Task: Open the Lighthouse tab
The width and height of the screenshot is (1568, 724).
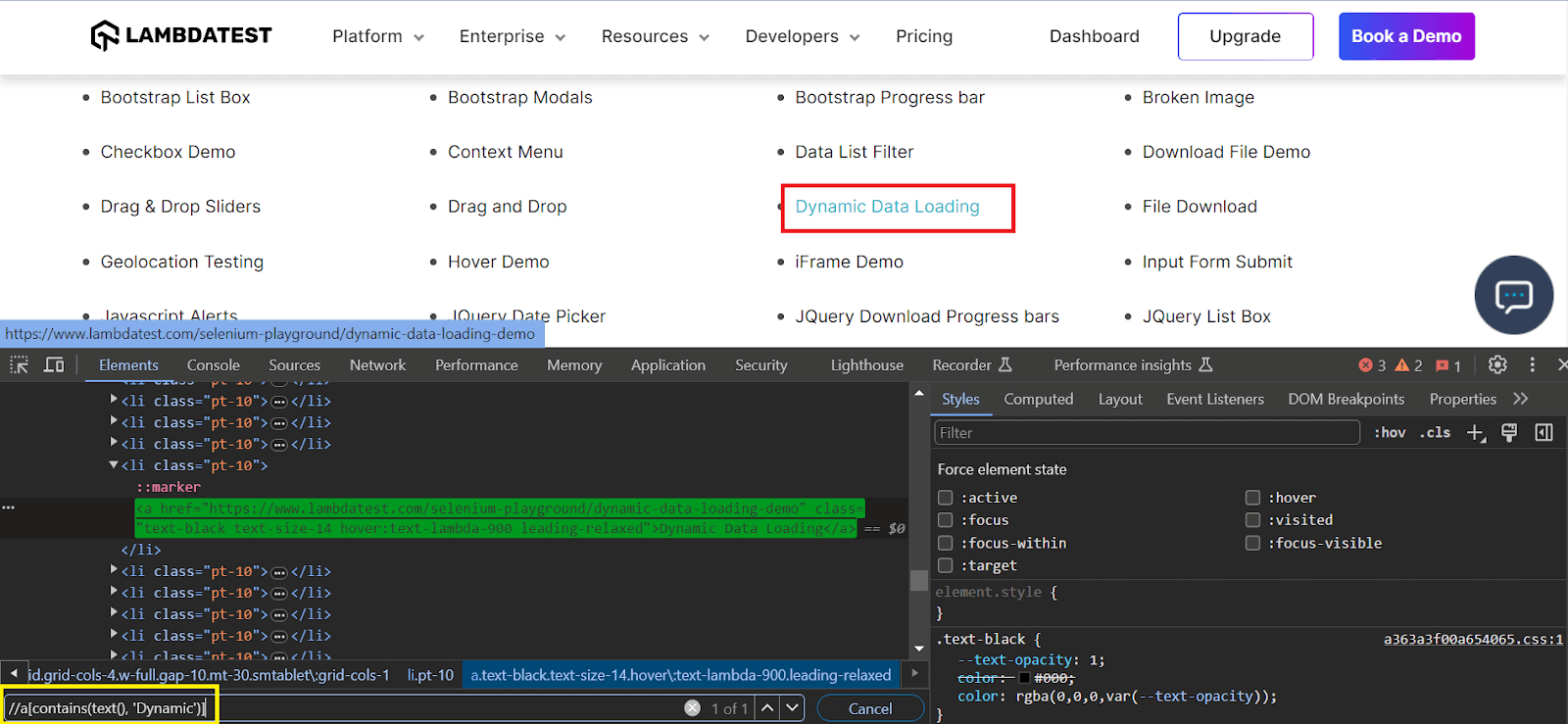Action: (x=867, y=365)
